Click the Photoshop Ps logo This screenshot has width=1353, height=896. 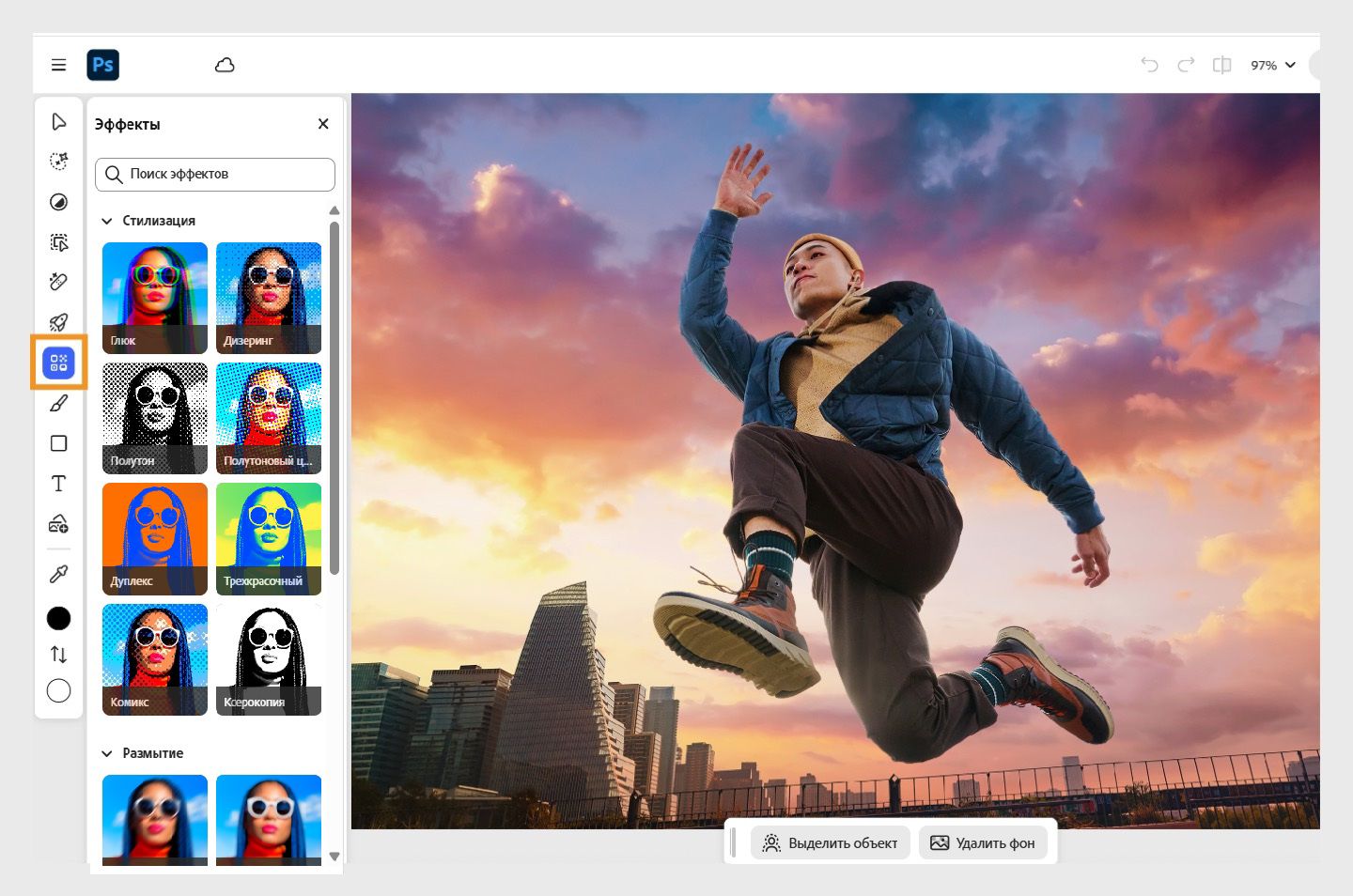tap(103, 65)
